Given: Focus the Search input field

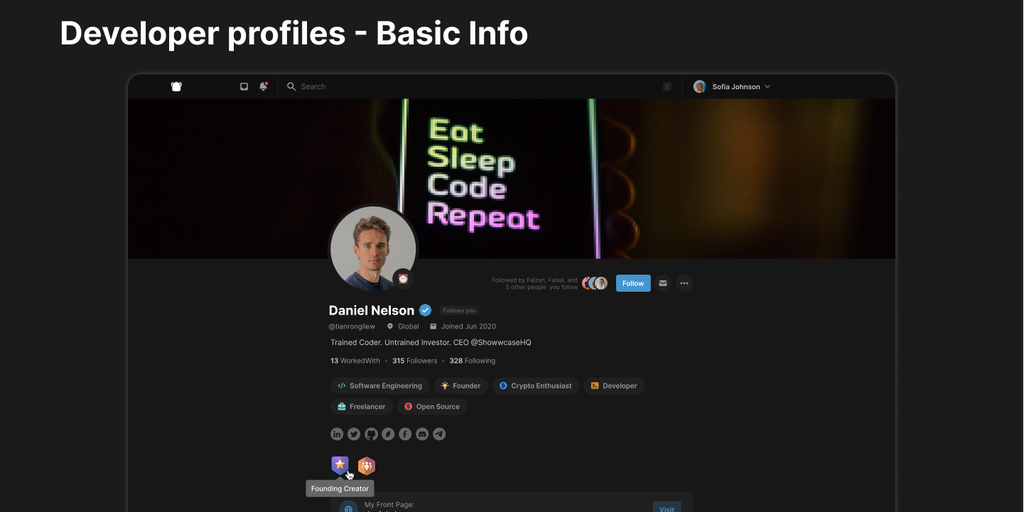Looking at the screenshot, I should click(x=479, y=86).
